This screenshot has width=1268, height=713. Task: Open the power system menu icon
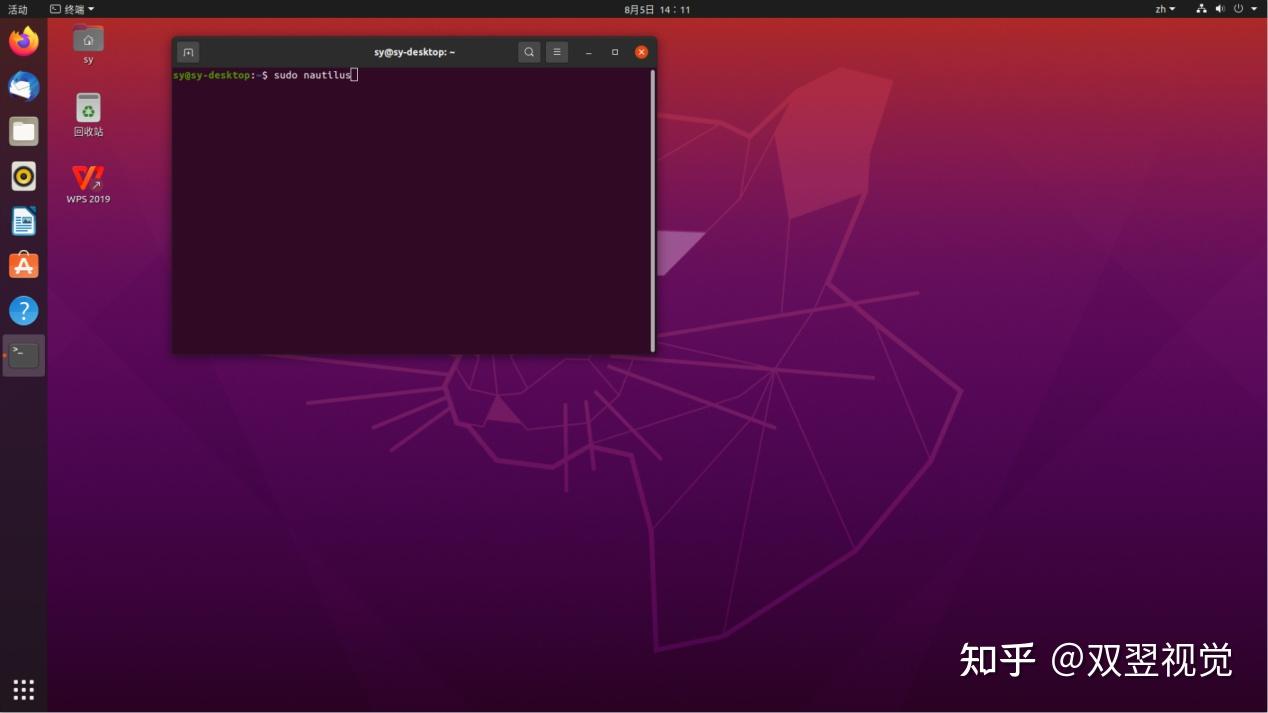click(1238, 9)
